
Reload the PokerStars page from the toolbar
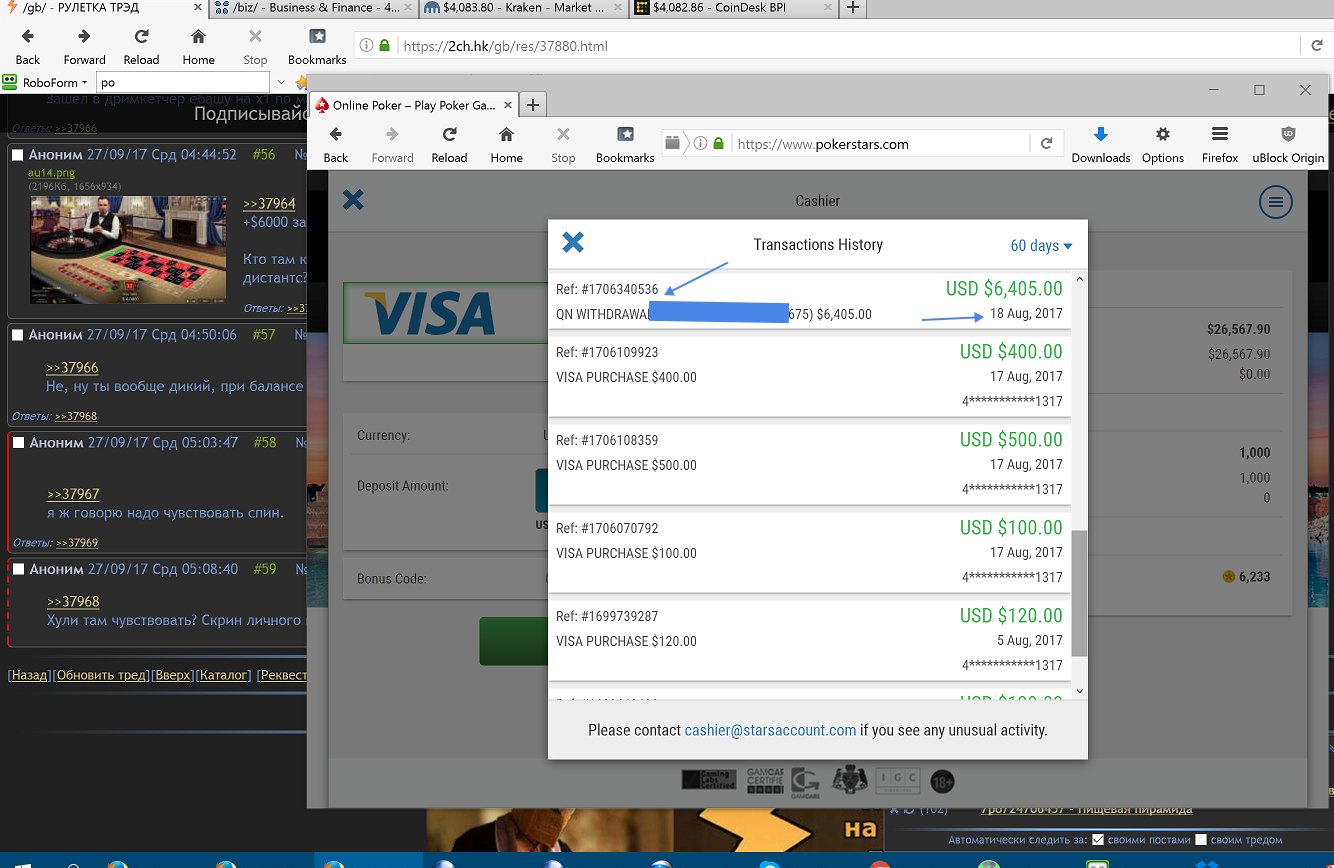click(449, 143)
